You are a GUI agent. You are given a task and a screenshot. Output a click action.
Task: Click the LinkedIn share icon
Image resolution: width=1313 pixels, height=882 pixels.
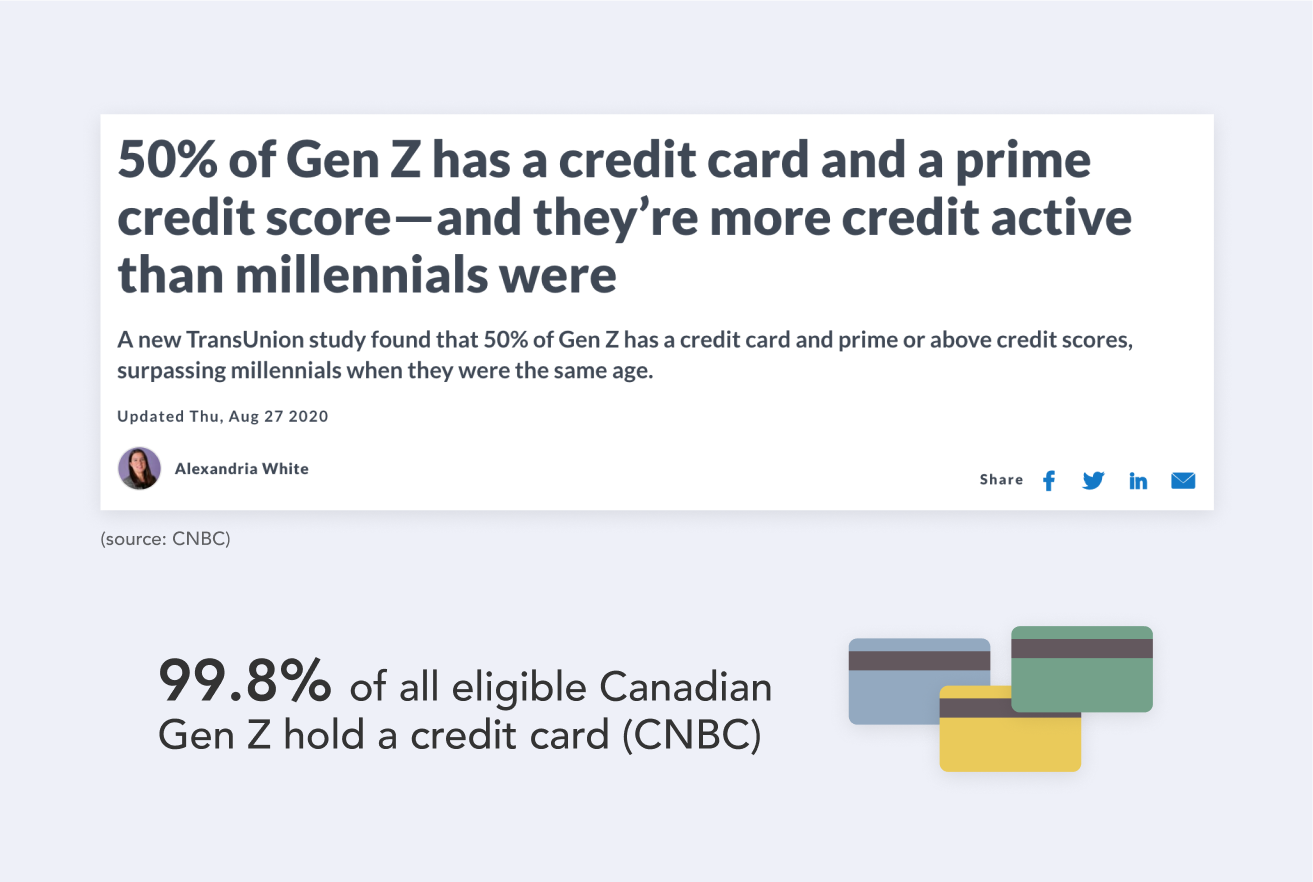click(1138, 481)
